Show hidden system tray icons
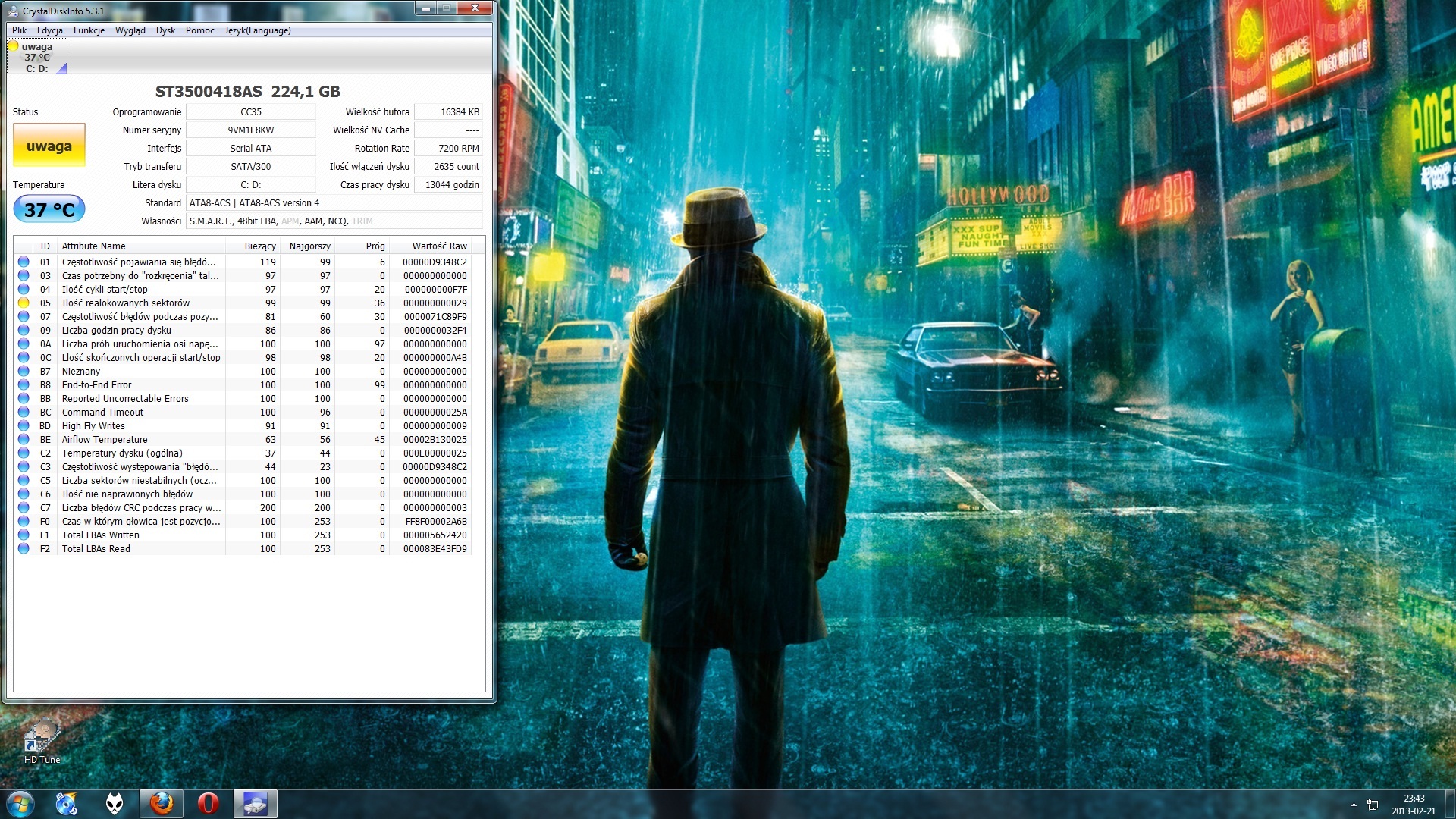The image size is (1456, 819). pyautogui.click(x=1354, y=805)
